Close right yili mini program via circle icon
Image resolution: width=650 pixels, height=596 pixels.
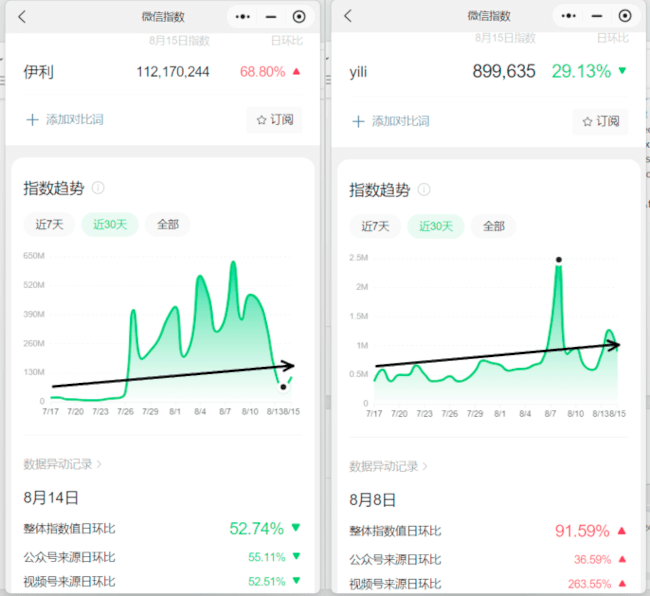tap(625, 16)
